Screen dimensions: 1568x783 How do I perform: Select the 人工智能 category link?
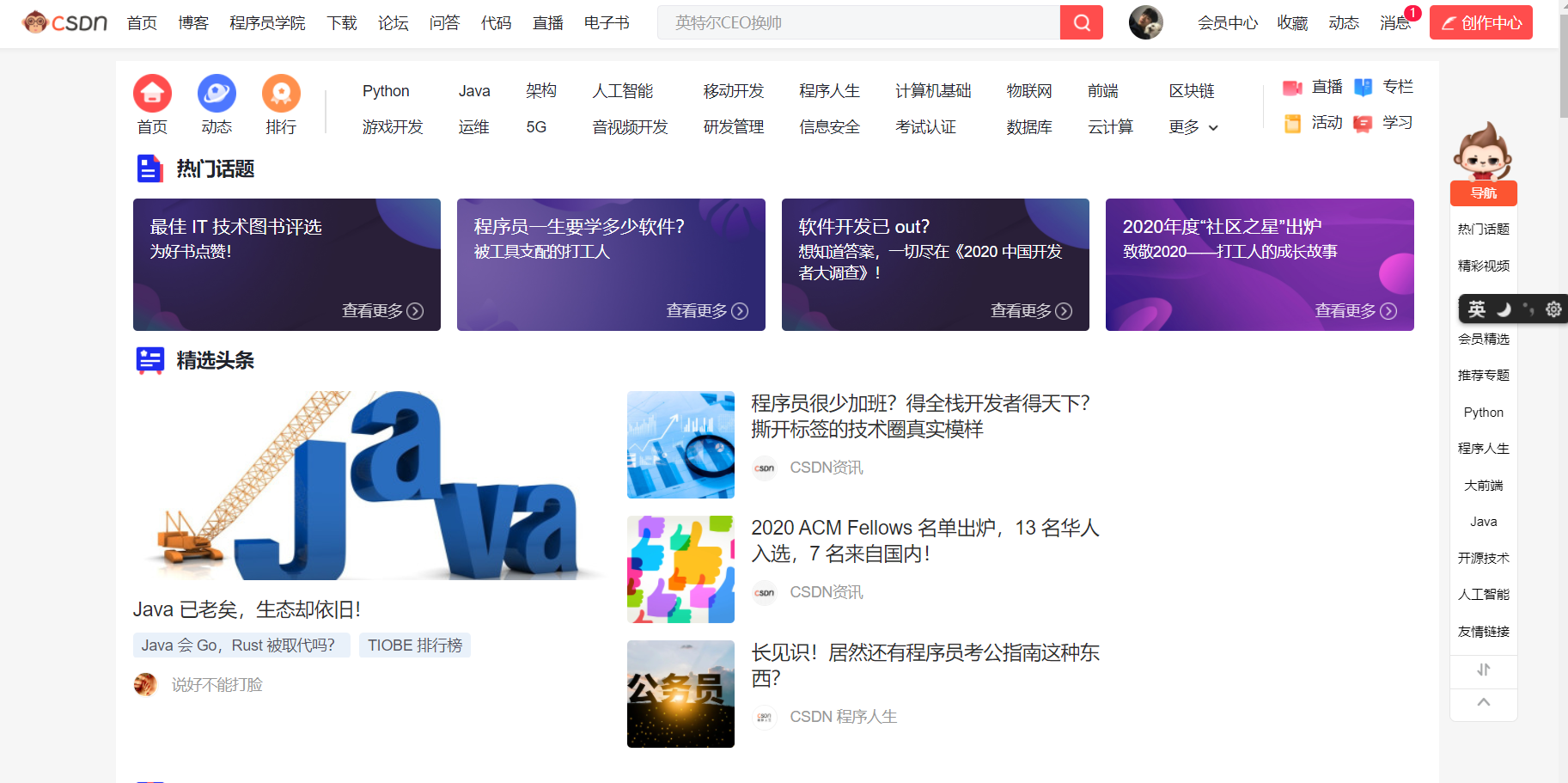tap(623, 91)
